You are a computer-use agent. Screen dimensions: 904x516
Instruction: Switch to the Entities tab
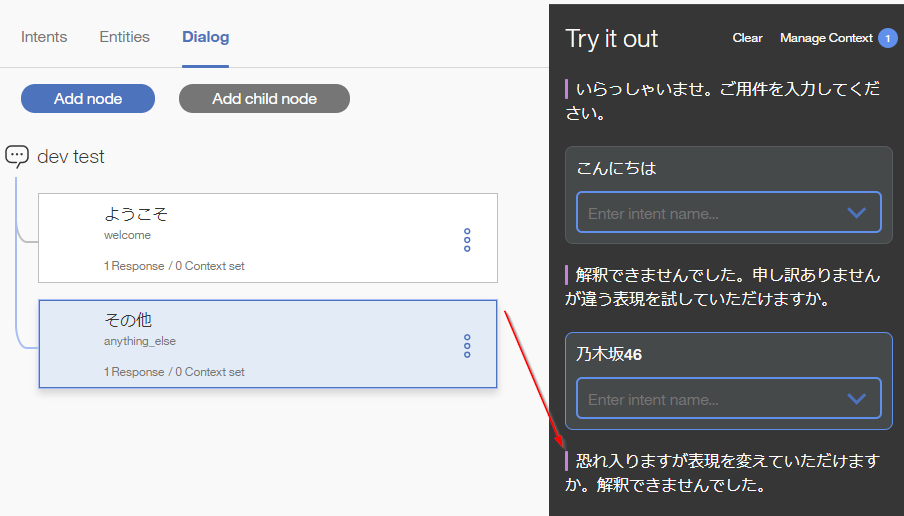[125, 37]
